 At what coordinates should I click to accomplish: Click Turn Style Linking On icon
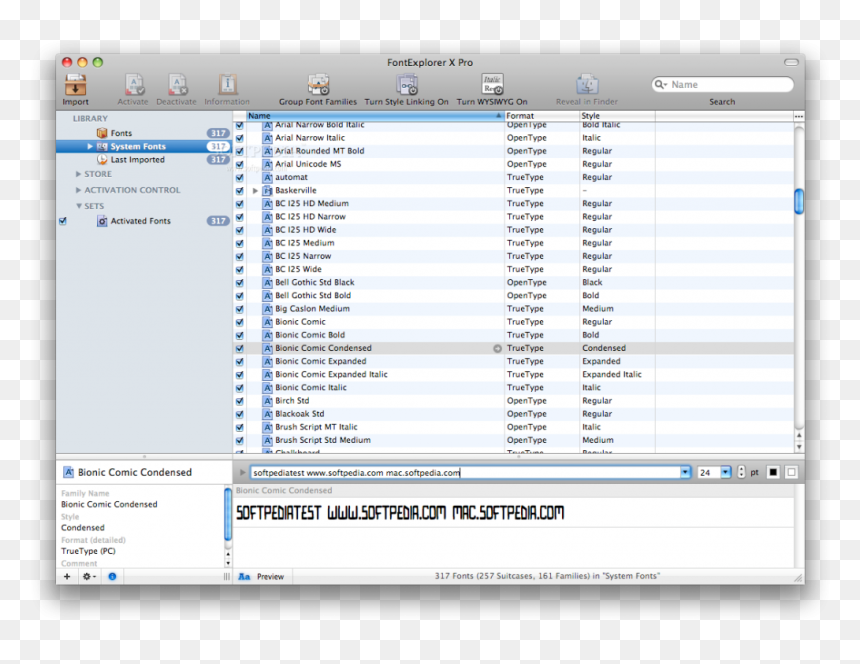(x=406, y=85)
